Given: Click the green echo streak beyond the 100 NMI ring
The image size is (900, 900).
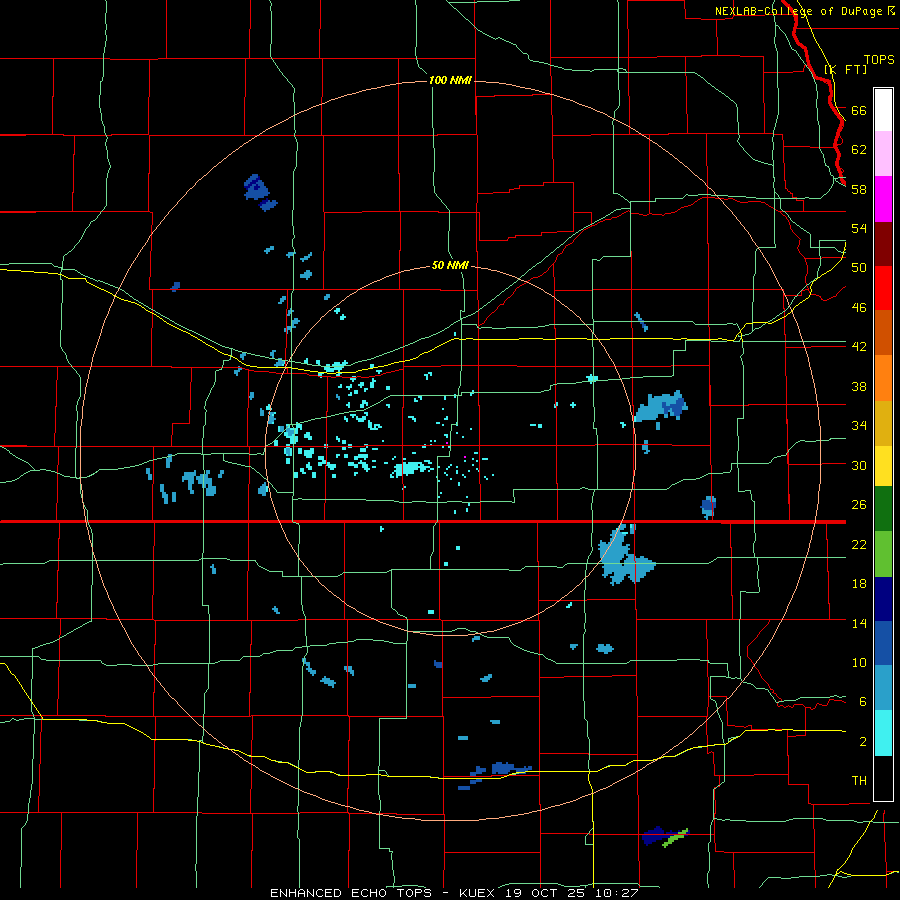Looking at the screenshot, I should point(675,838).
